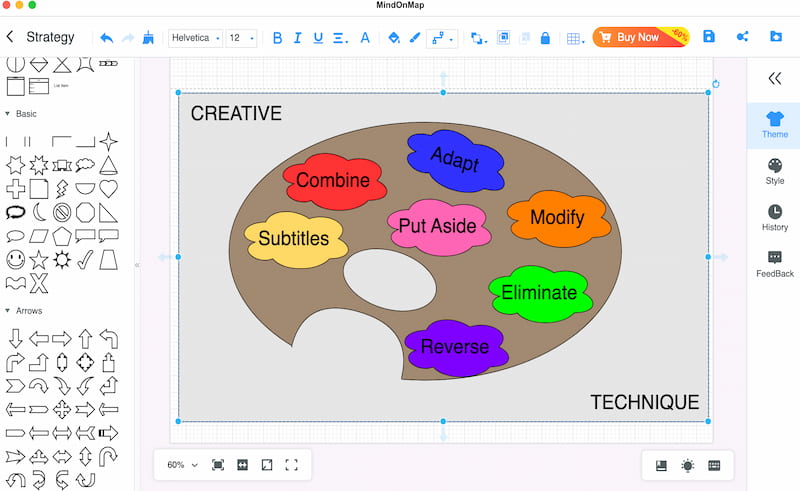Open the table insert dropdown
The image size is (800, 491).
[x=576, y=39]
